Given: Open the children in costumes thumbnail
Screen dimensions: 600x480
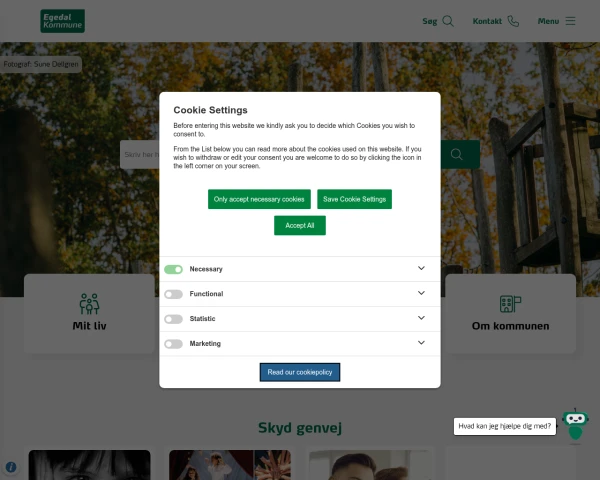Looking at the screenshot, I should (x=230, y=465).
